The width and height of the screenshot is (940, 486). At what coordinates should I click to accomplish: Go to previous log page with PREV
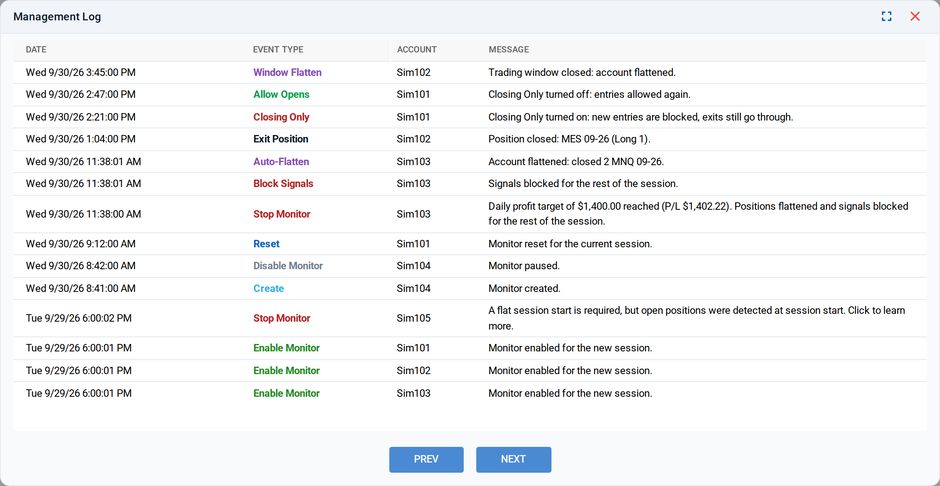tap(426, 460)
